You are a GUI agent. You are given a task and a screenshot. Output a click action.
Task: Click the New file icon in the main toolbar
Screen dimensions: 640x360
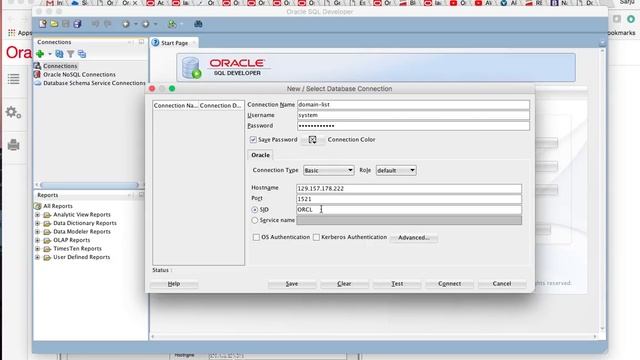click(x=43, y=24)
